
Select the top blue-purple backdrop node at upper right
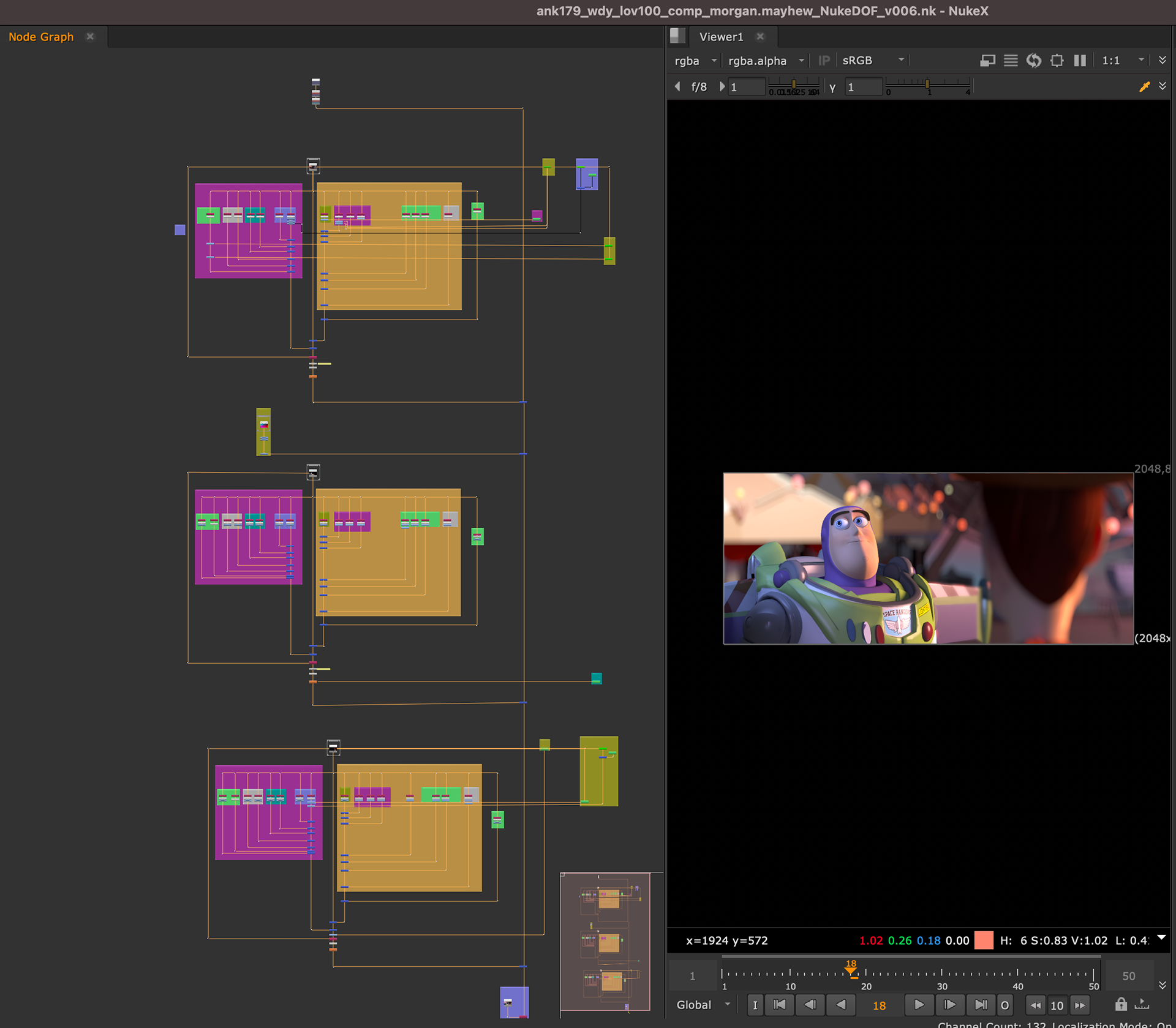pyautogui.click(x=587, y=174)
